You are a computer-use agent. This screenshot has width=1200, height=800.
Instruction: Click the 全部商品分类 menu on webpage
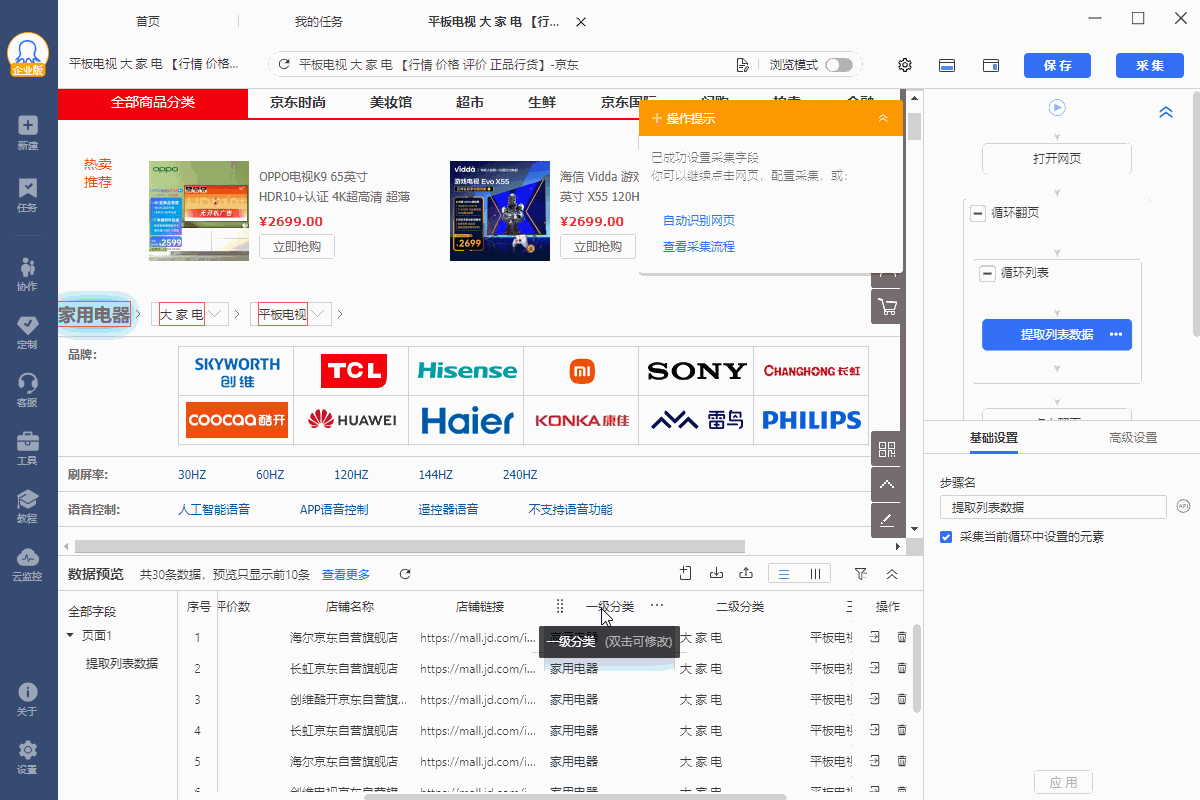152,103
